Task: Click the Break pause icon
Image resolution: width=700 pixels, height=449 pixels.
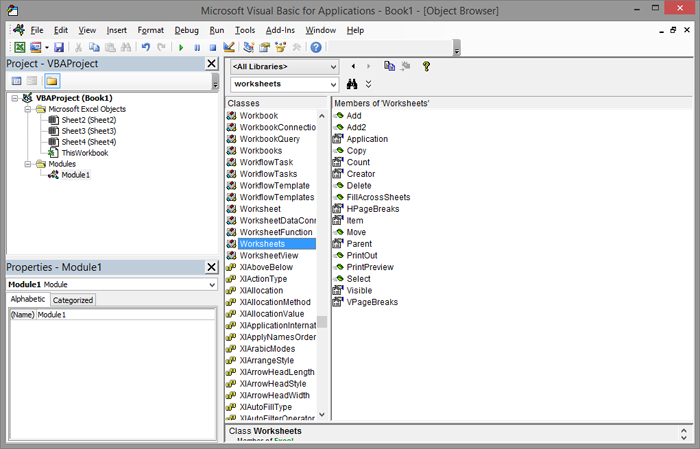Action: click(197, 47)
